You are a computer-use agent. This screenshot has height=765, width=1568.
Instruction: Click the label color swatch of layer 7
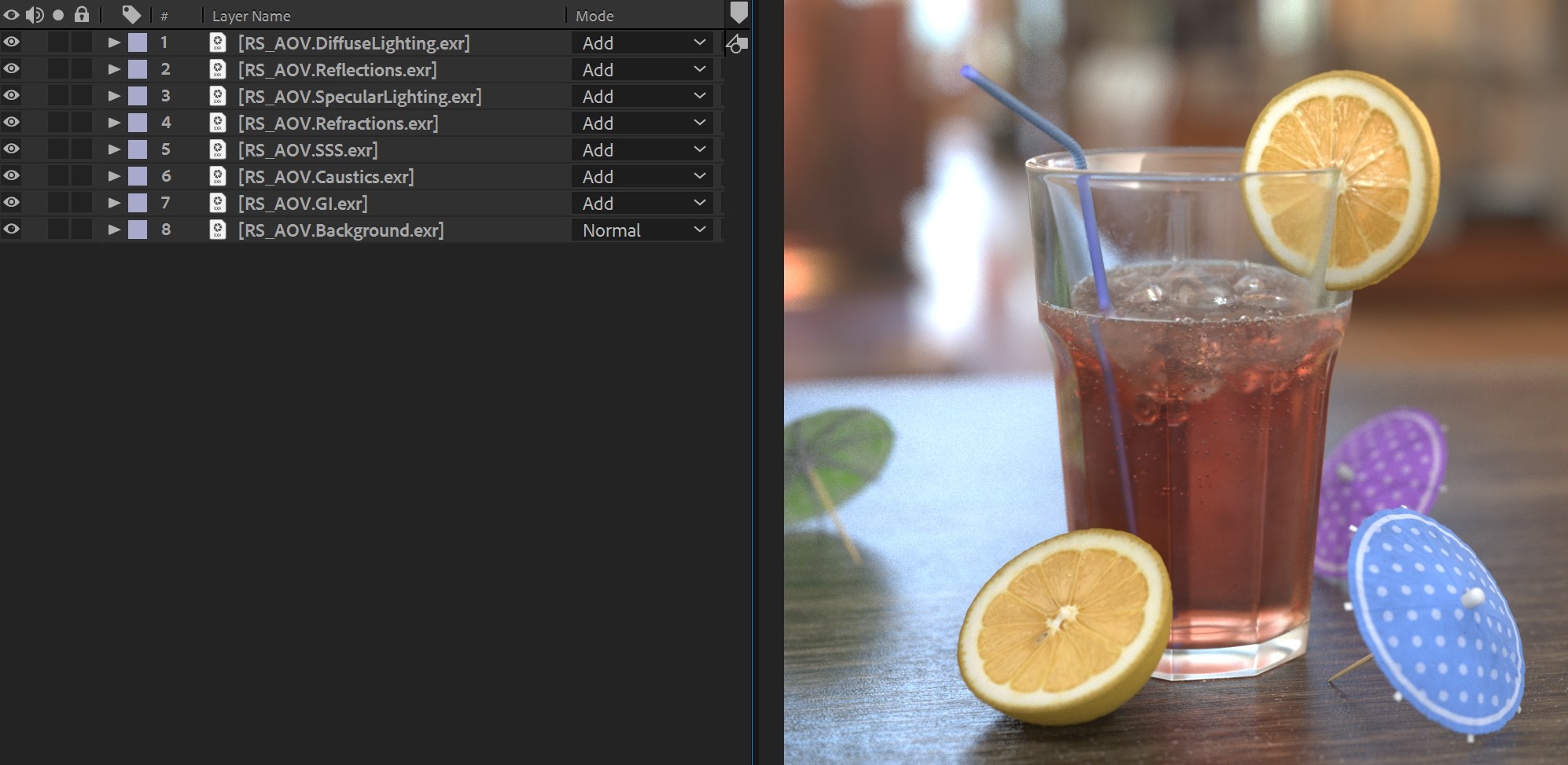click(138, 203)
